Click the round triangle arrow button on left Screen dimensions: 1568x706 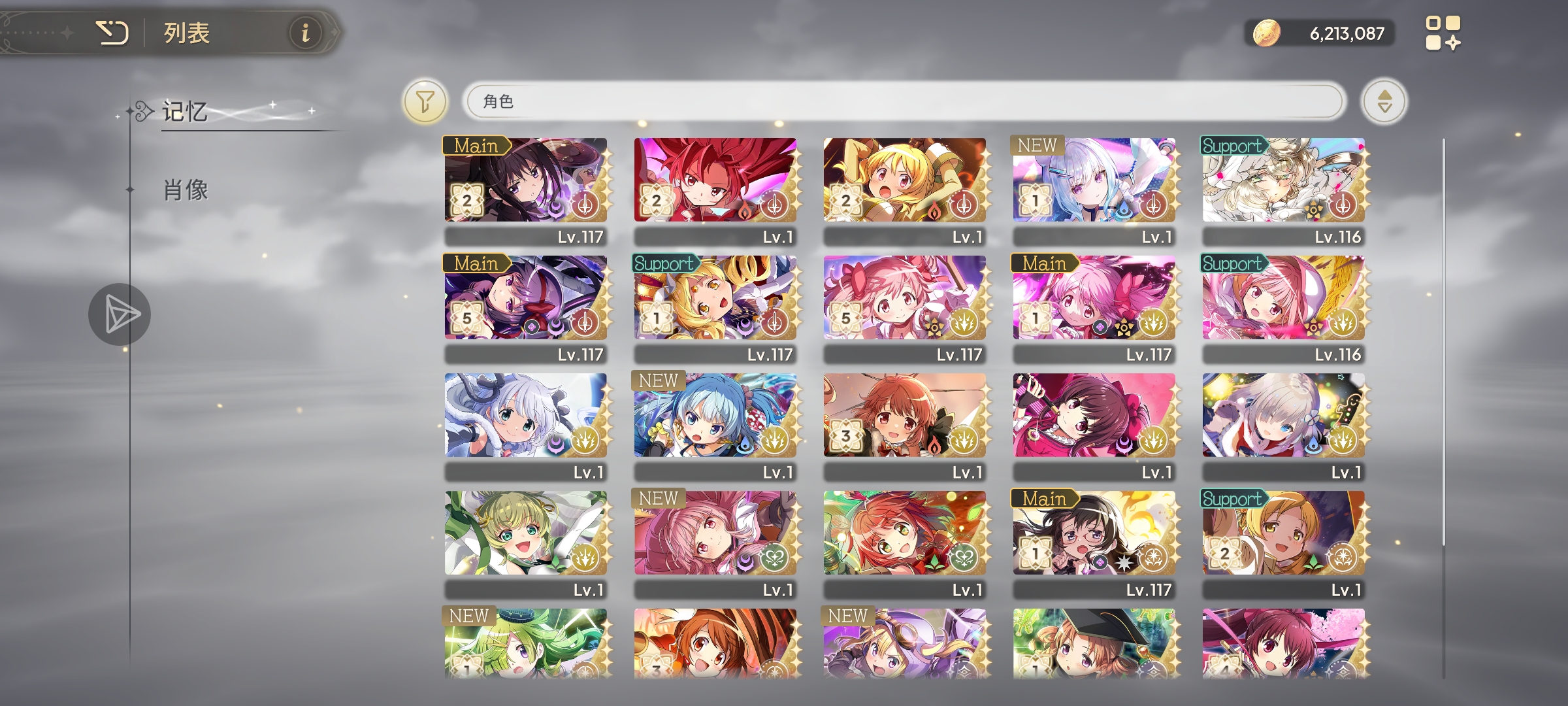120,314
